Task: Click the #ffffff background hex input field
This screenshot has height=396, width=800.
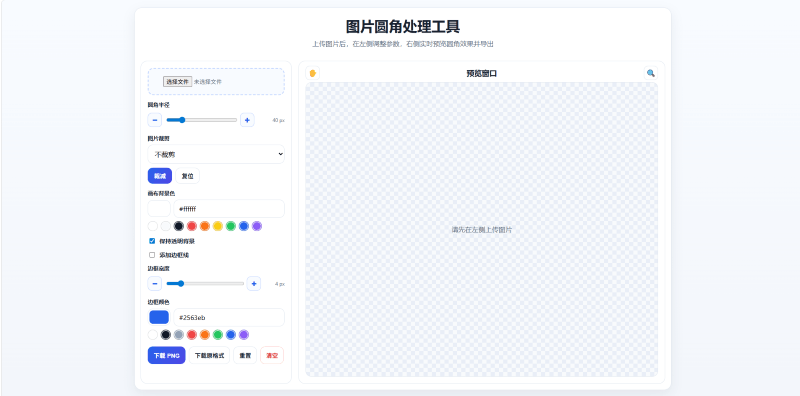Action: coord(229,209)
